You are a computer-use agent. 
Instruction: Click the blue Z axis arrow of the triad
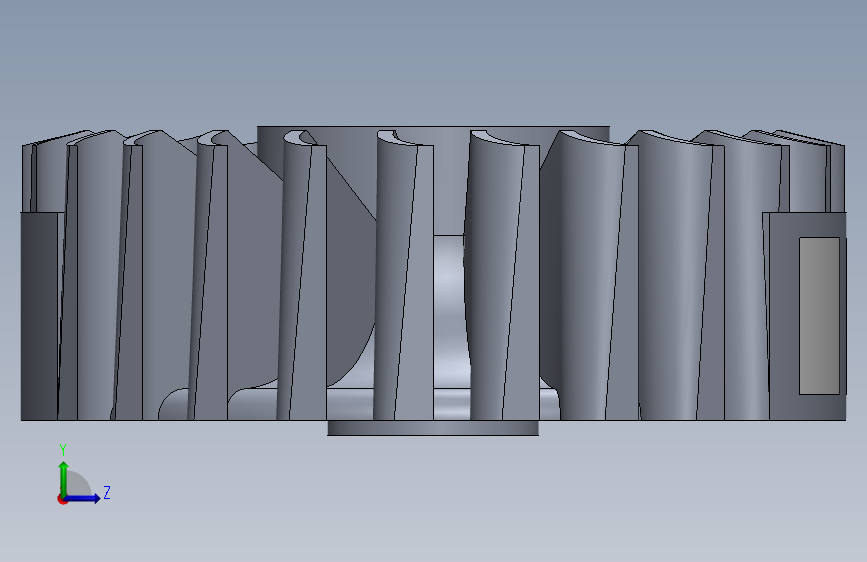click(x=83, y=498)
